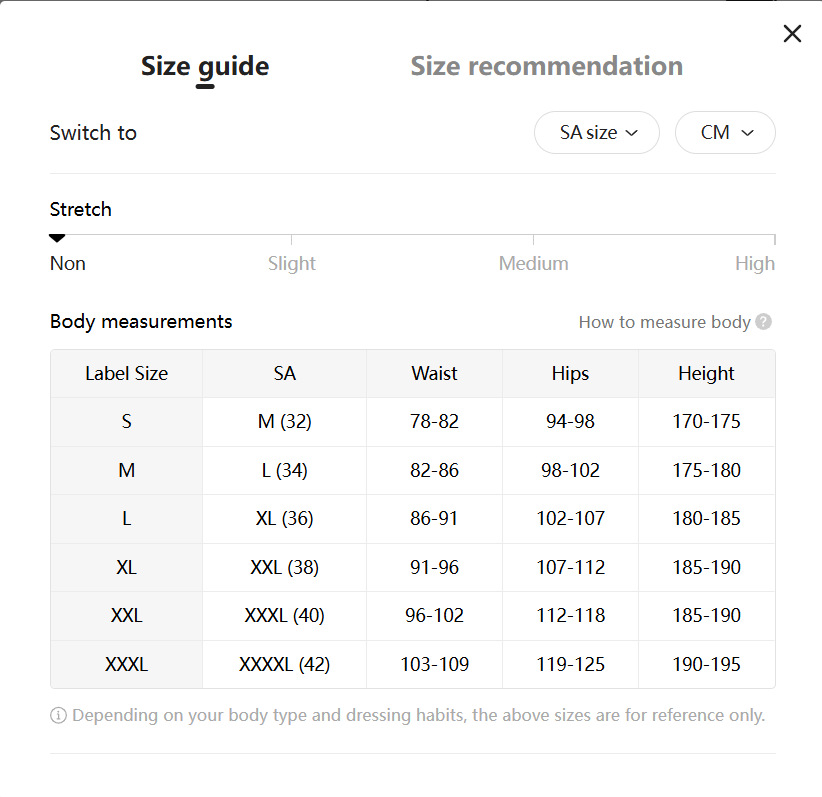
Task: Click the Waist column header
Action: pyautogui.click(x=434, y=374)
